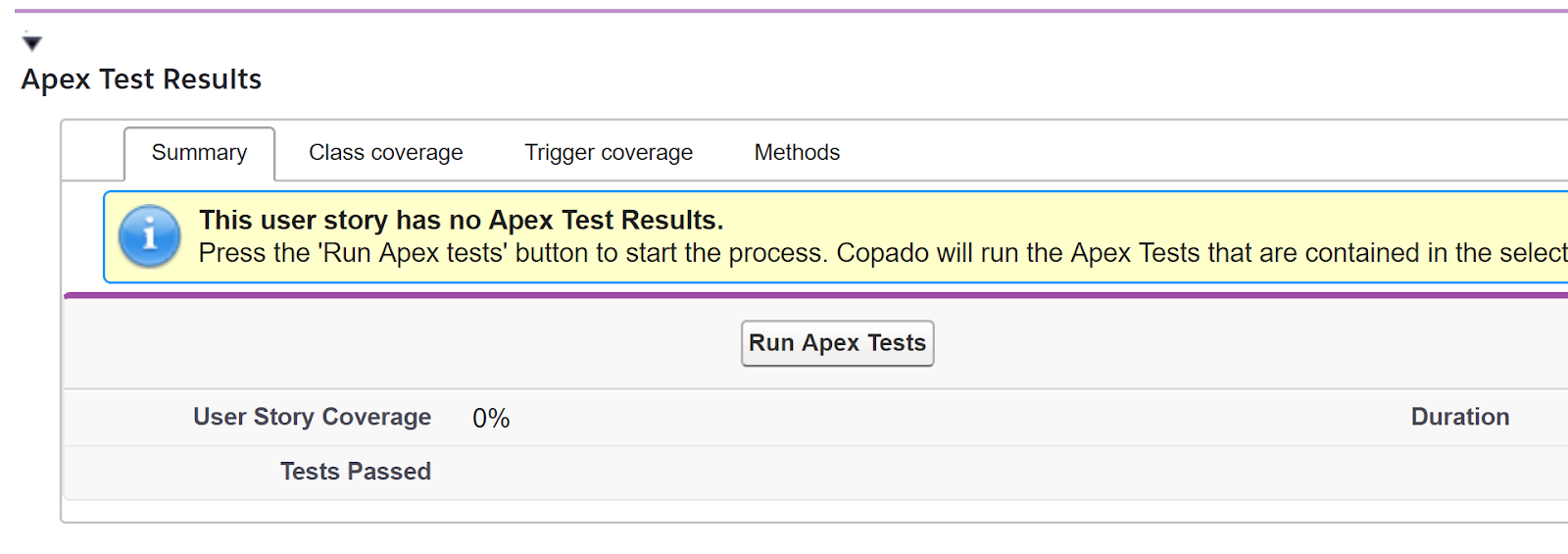This screenshot has height=554, width=1568.
Task: Click empty tab strip right of Methods
Action: (x=1176, y=153)
